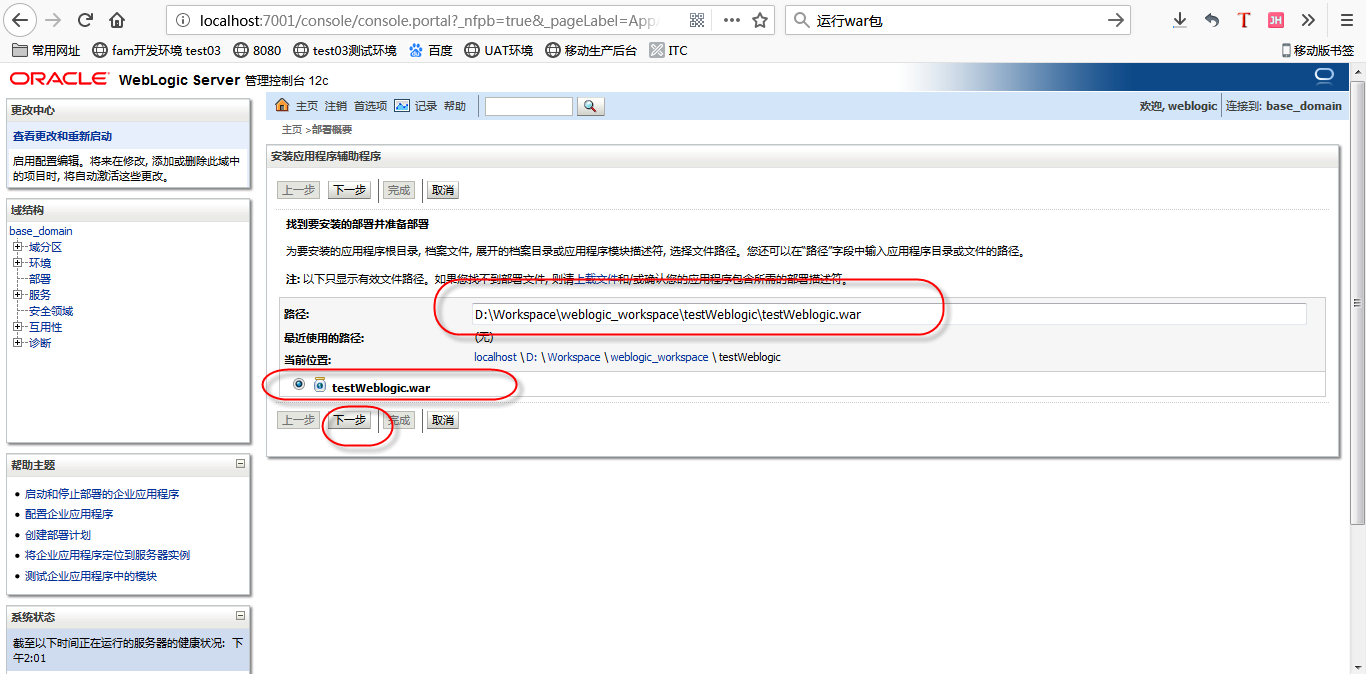Click bottom 下一步 next button
This screenshot has width=1366, height=674.
(349, 420)
